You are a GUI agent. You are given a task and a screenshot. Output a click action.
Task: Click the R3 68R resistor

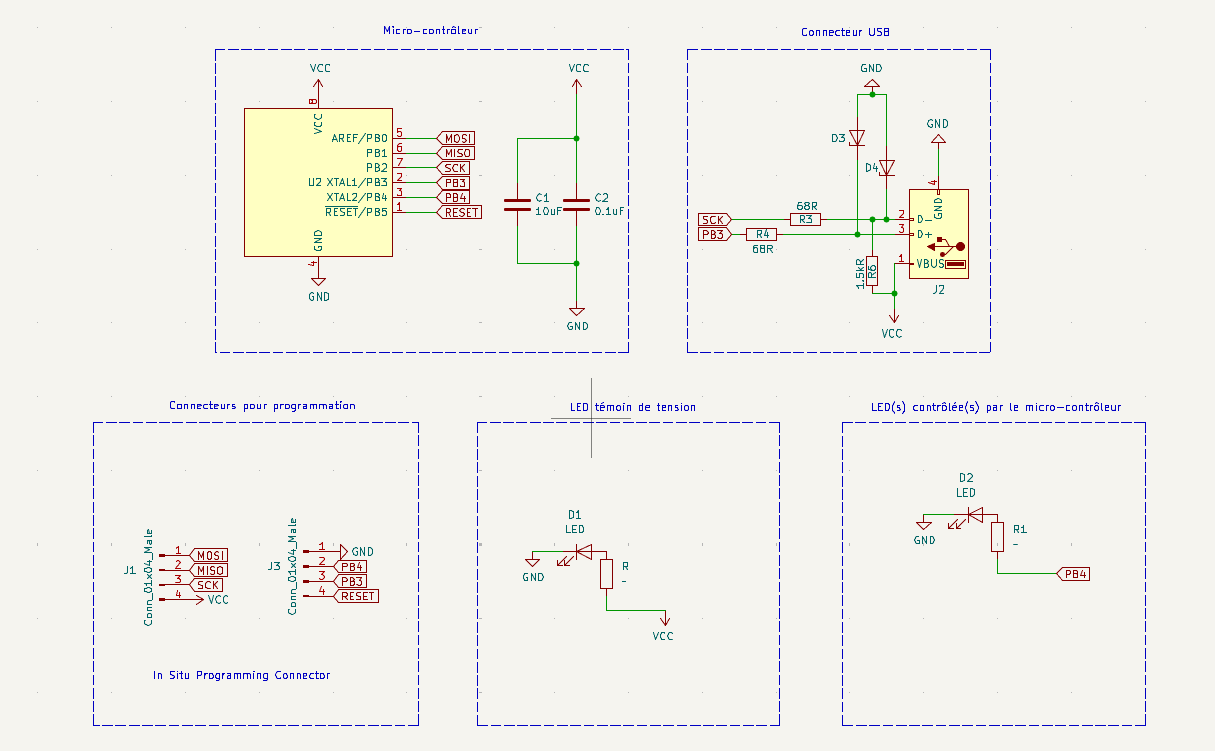point(805,219)
